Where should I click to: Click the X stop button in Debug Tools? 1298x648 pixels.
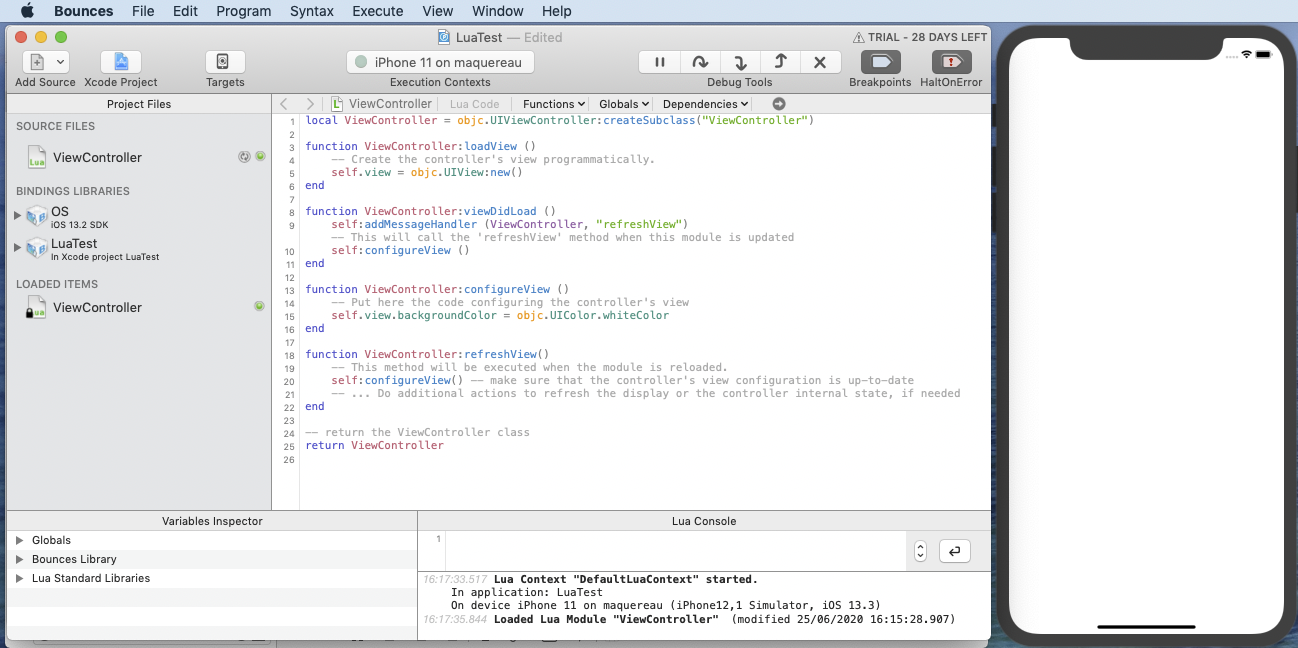(x=820, y=62)
